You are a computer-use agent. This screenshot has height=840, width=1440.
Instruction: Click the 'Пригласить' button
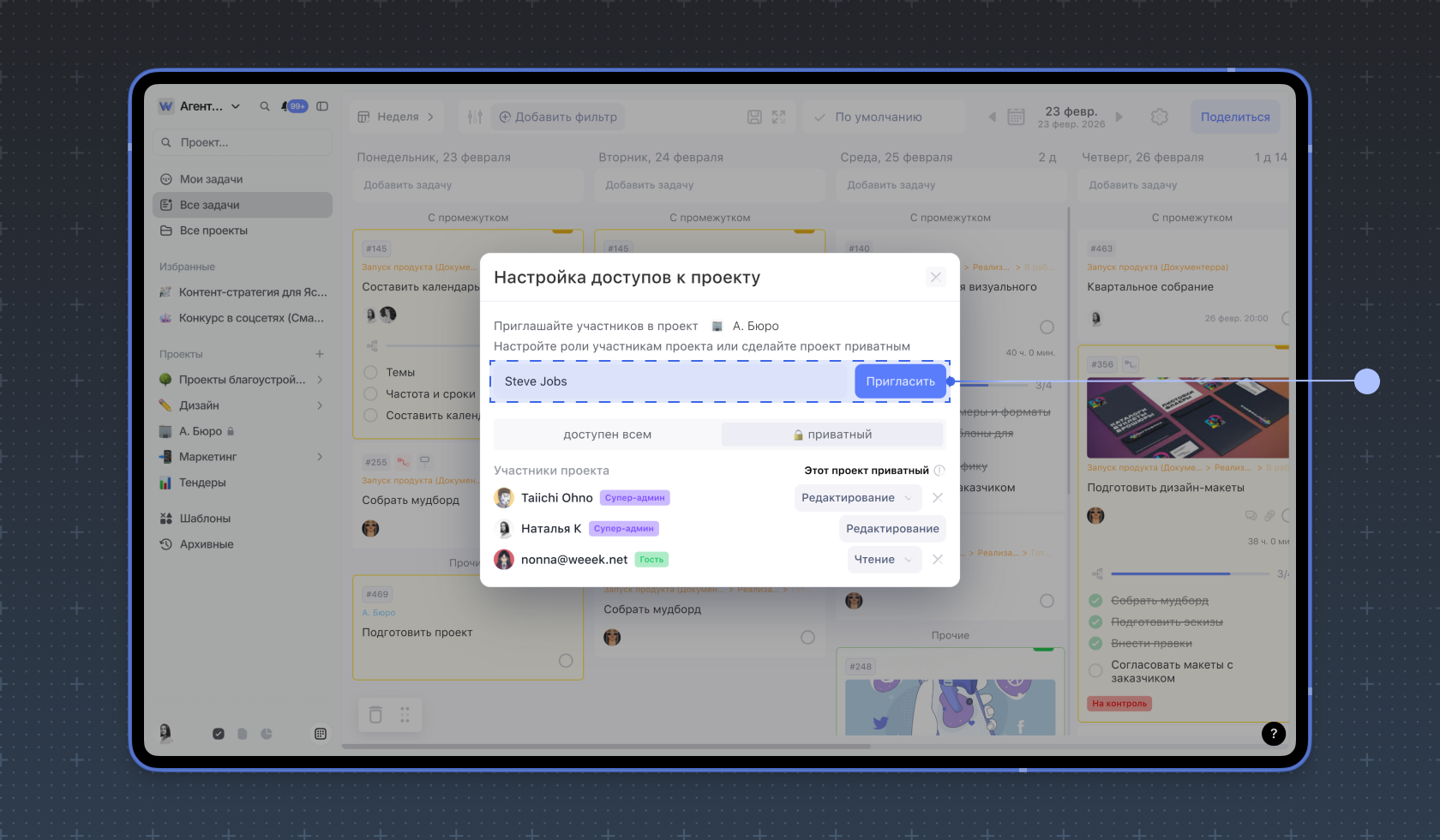900,381
